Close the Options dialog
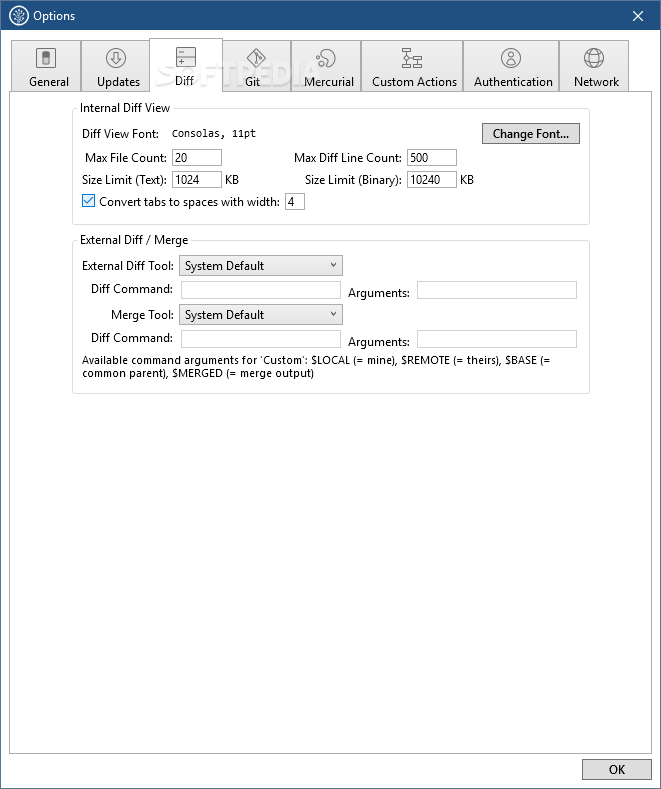The image size is (661, 789). pyautogui.click(x=638, y=16)
